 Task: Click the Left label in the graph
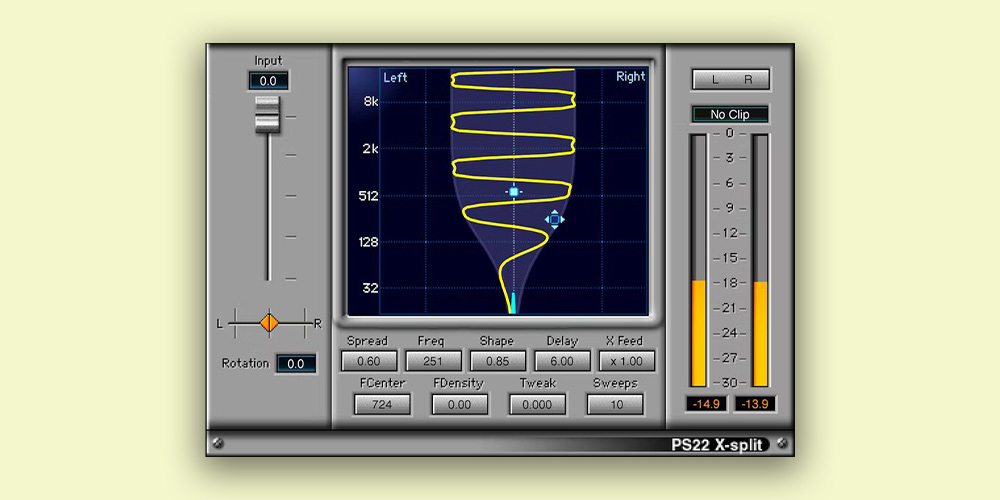(x=395, y=78)
